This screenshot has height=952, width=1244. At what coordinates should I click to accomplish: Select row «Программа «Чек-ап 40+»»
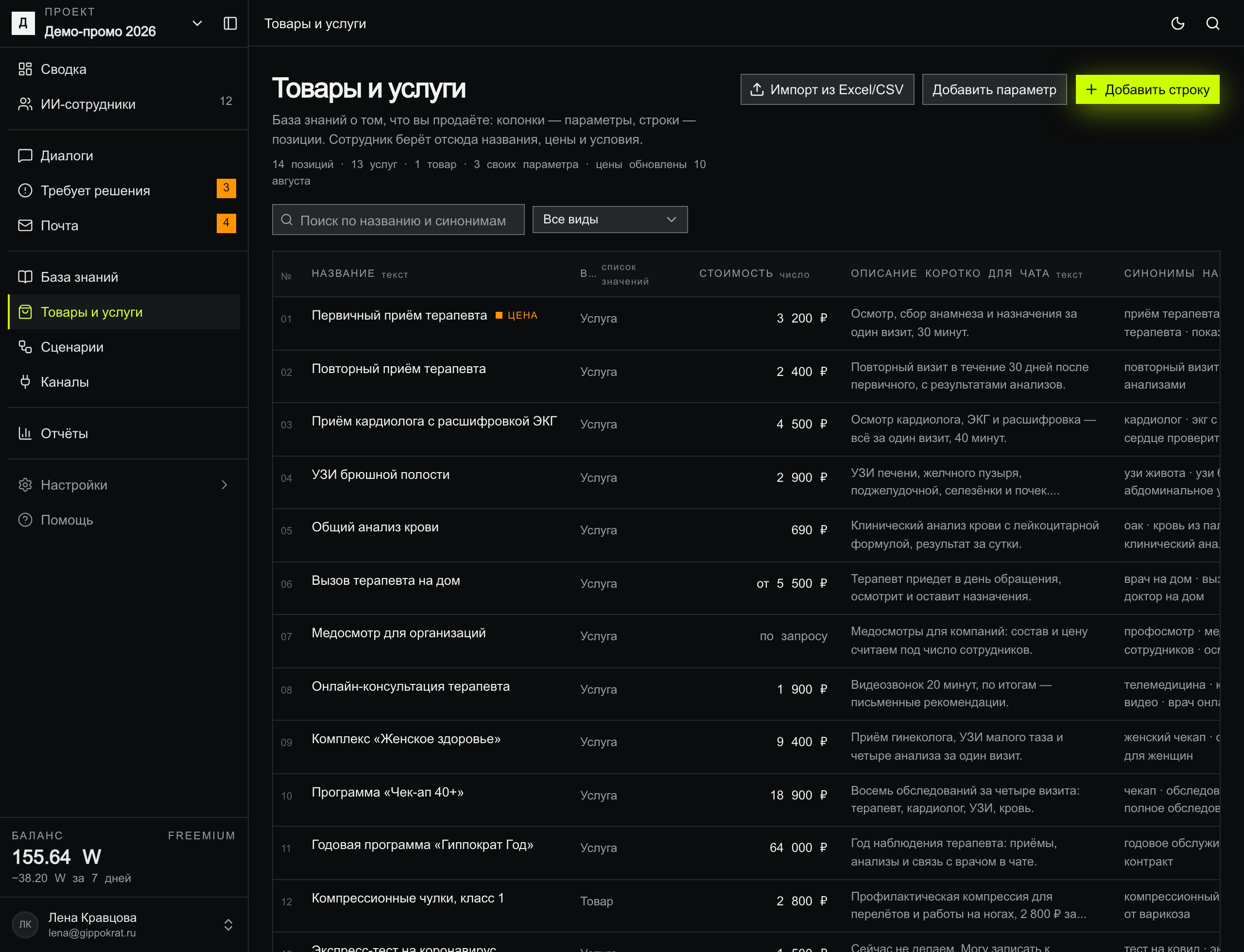click(745, 800)
